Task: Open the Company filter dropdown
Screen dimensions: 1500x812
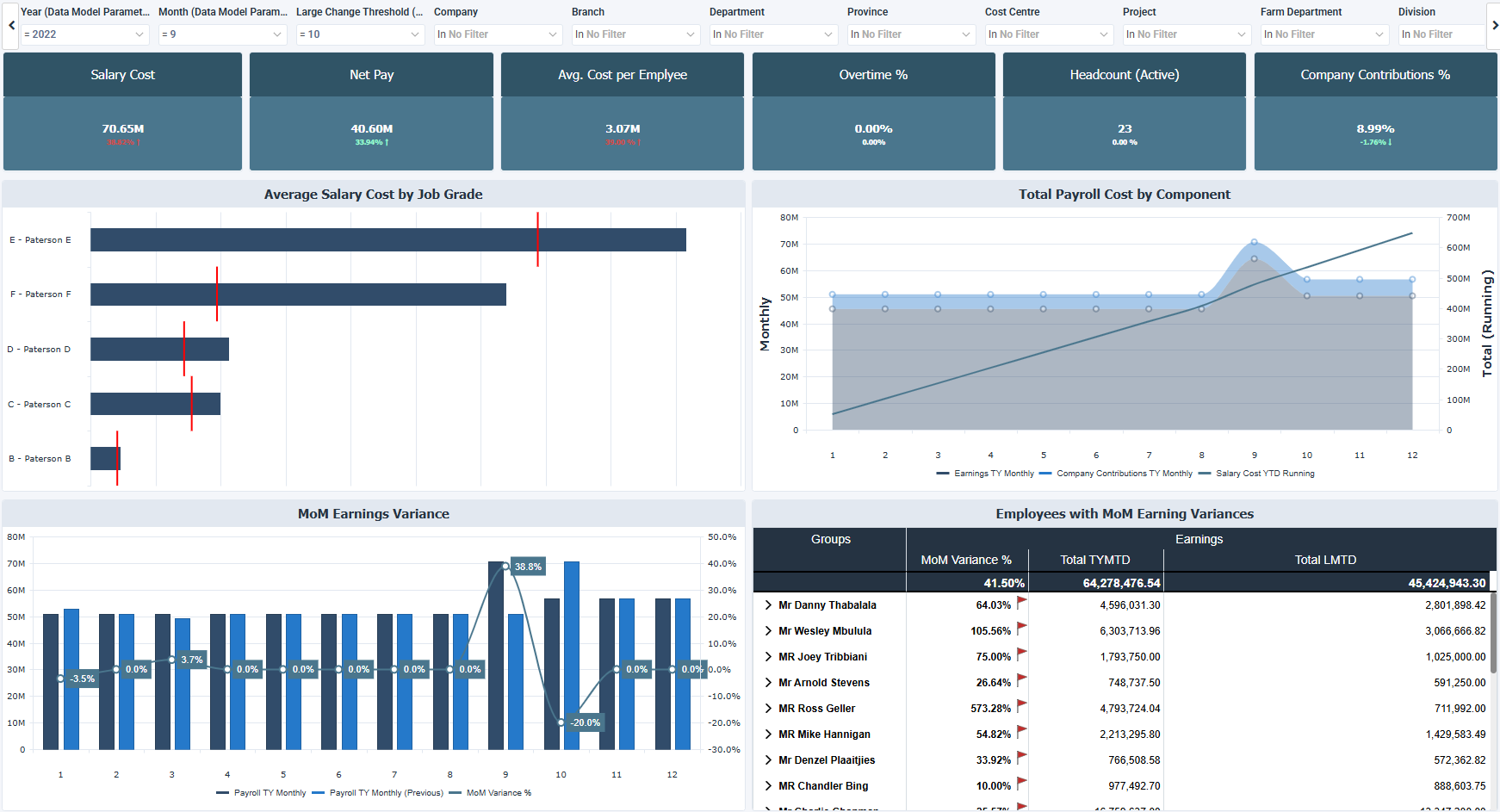Action: point(499,34)
